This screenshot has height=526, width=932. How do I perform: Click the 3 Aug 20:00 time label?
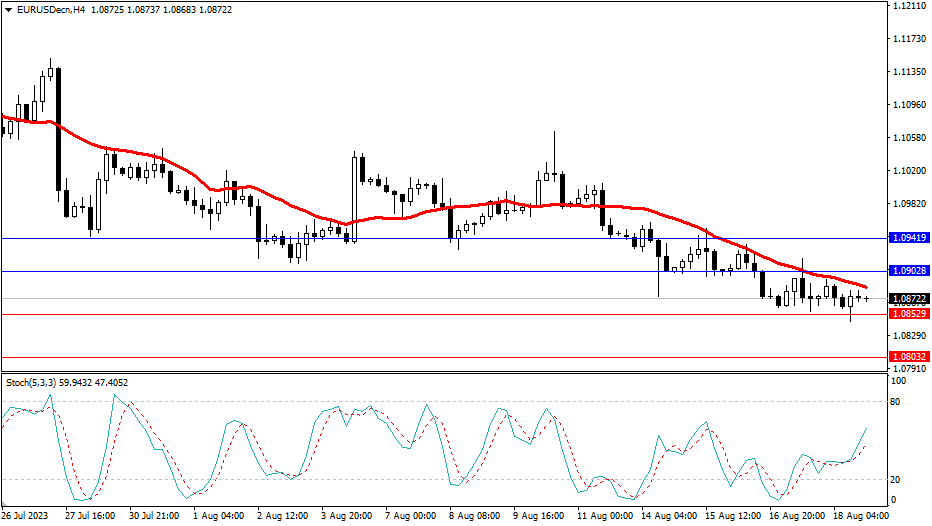[x=349, y=516]
